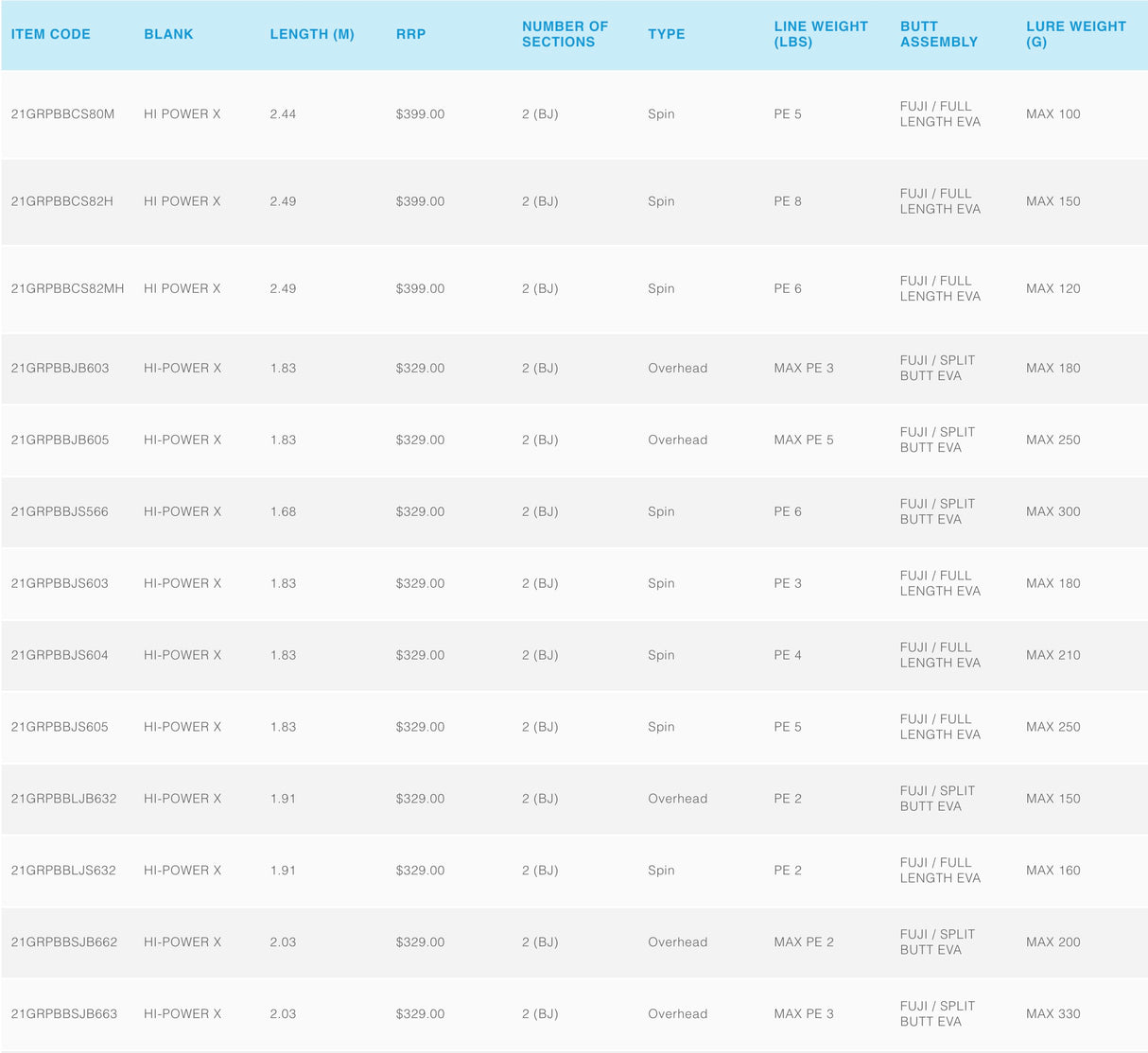Click the LINE WEIGHT (LBS) header

click(x=820, y=34)
